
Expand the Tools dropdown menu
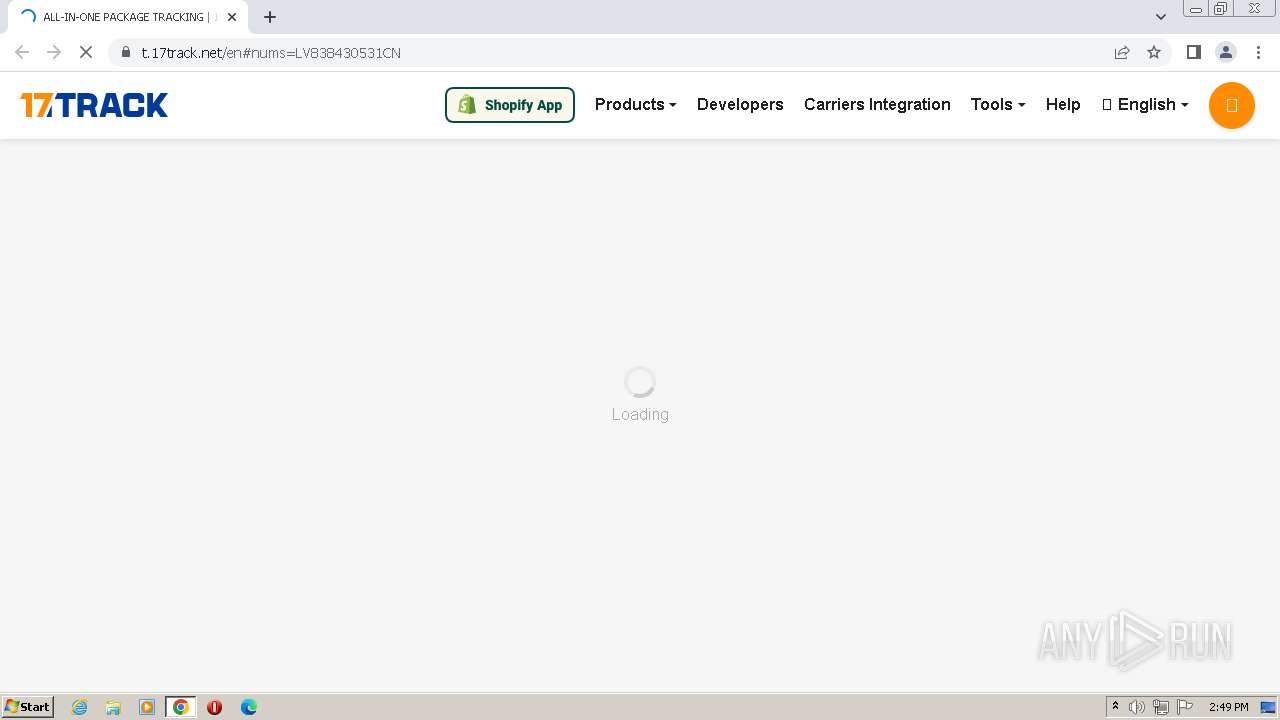click(x=997, y=104)
